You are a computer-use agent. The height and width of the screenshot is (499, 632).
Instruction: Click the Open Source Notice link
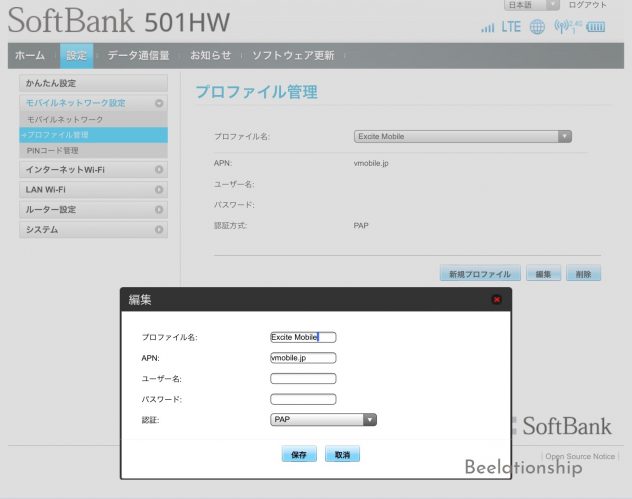pyautogui.click(x=580, y=456)
